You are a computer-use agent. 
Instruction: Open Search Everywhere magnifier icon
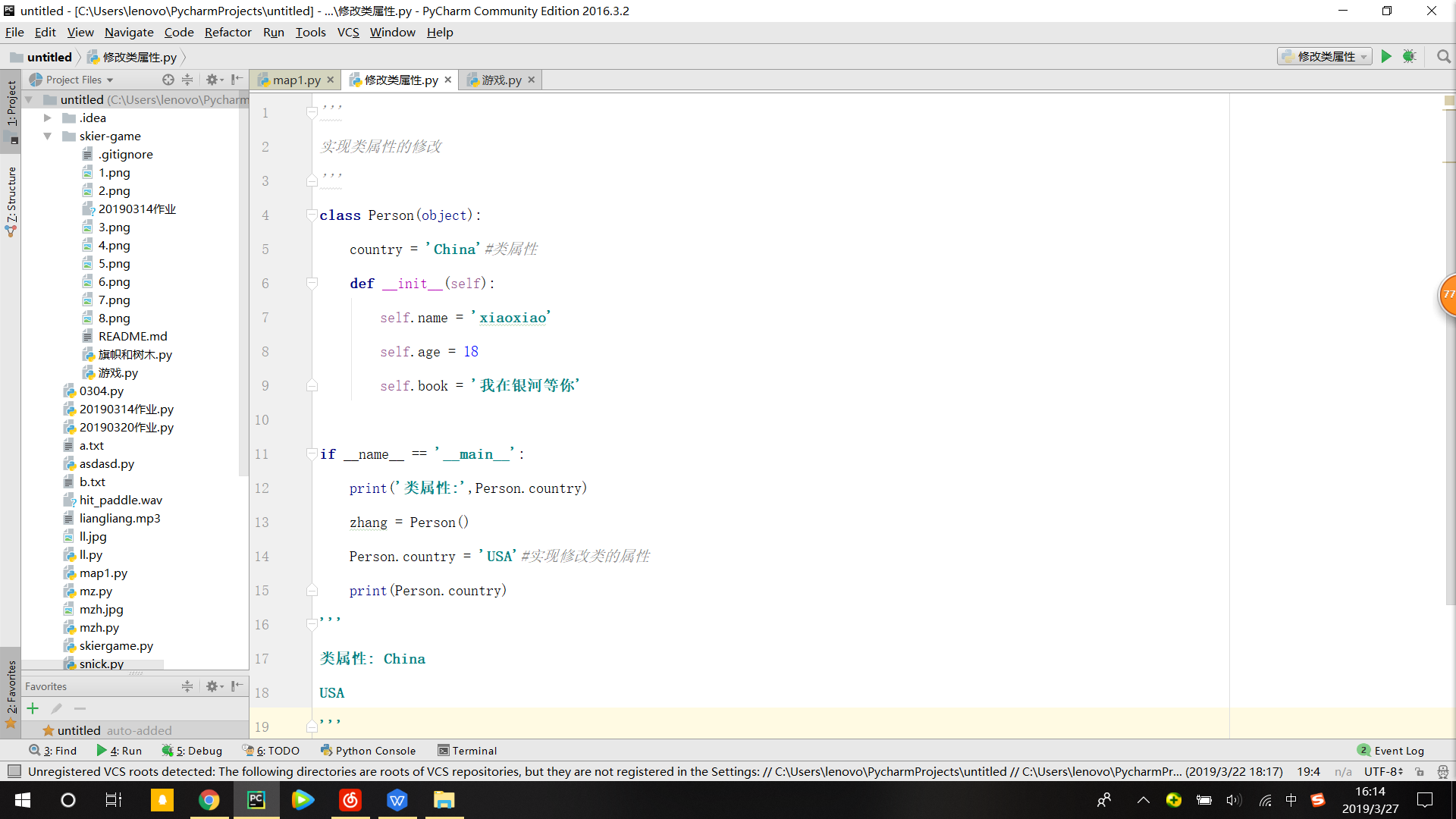point(1443,57)
